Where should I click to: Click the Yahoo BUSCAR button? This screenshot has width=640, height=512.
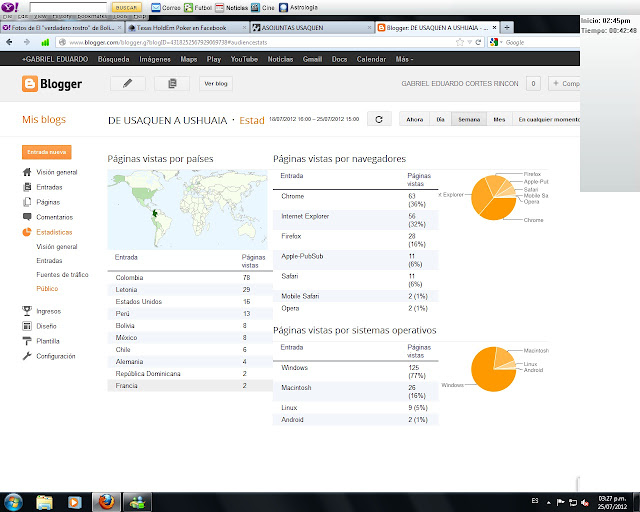[127, 7]
